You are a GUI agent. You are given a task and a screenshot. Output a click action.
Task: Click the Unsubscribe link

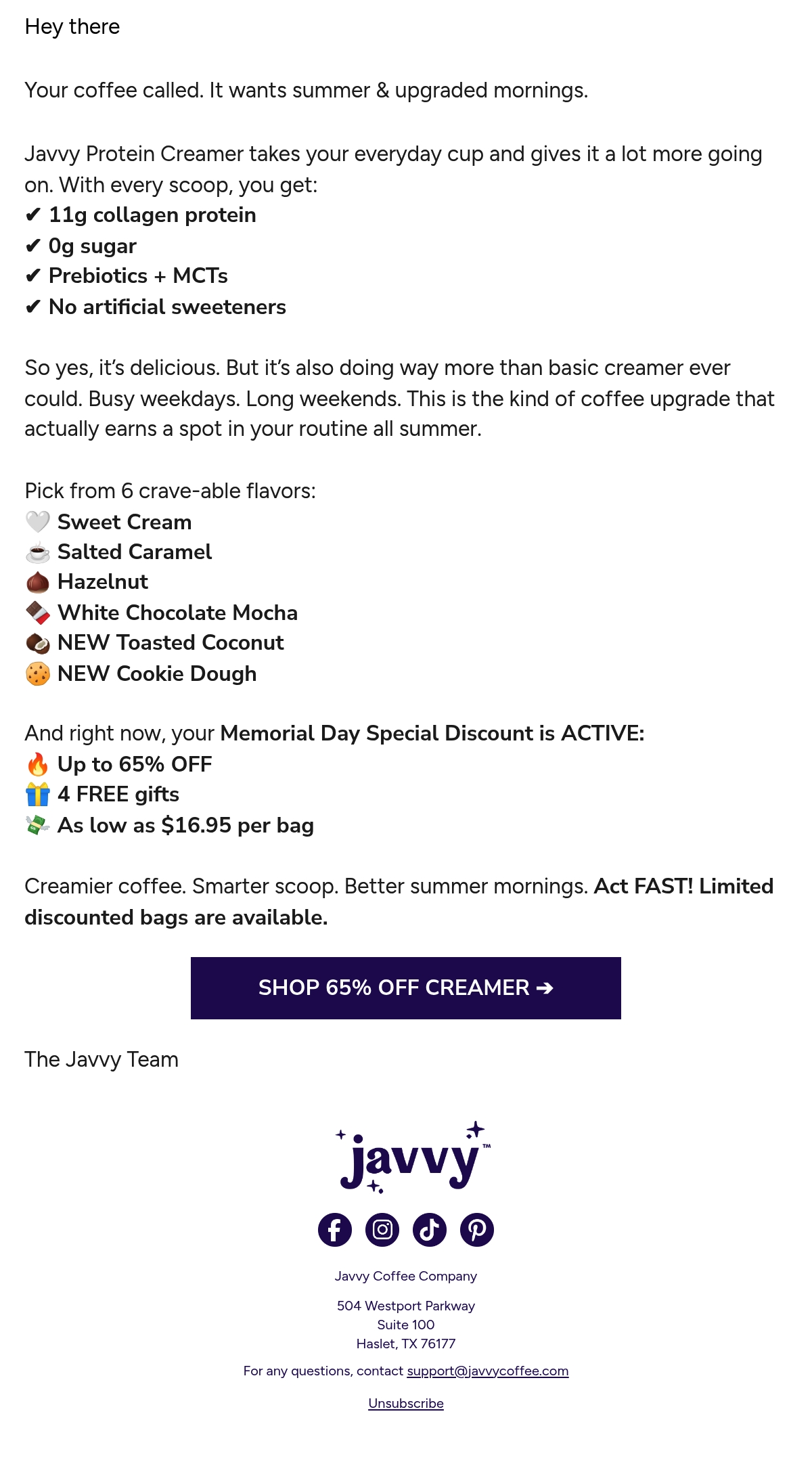[x=406, y=1403]
